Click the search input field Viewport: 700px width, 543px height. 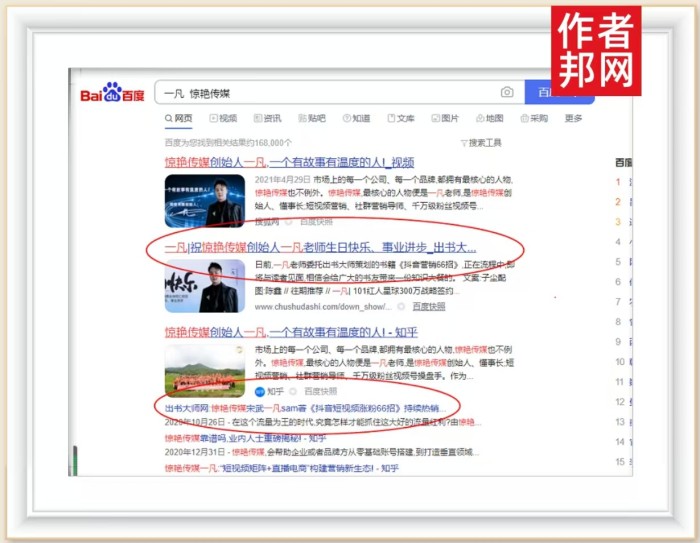pyautogui.click(x=330, y=93)
